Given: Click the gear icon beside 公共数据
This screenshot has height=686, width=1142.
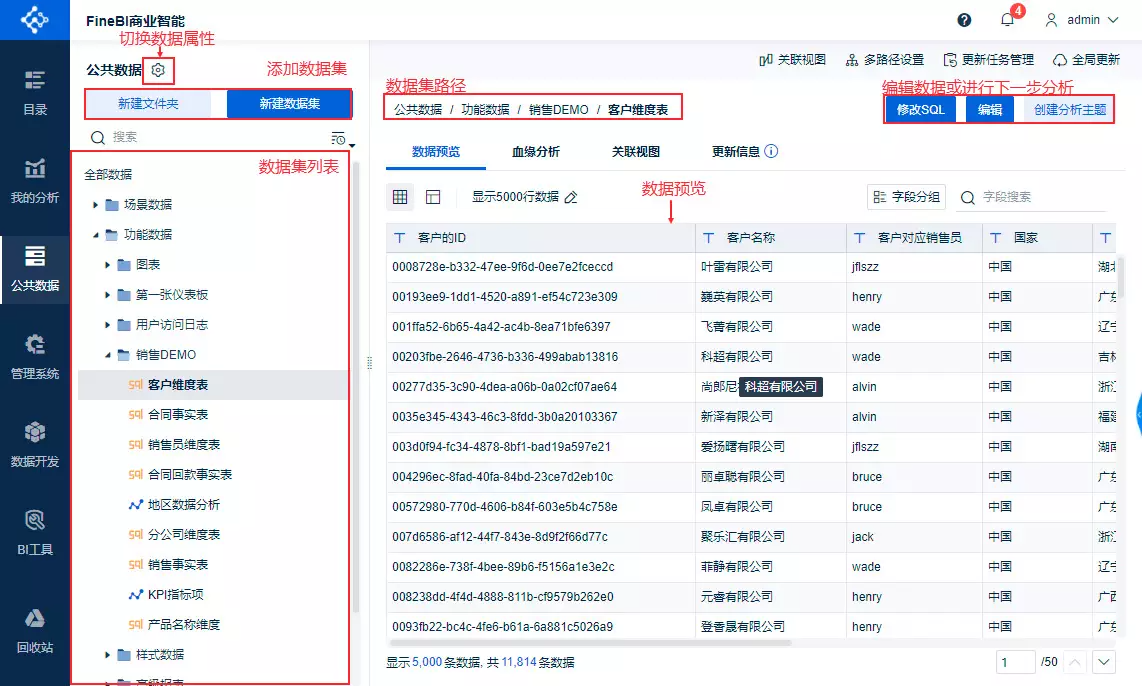Looking at the screenshot, I should (159, 70).
